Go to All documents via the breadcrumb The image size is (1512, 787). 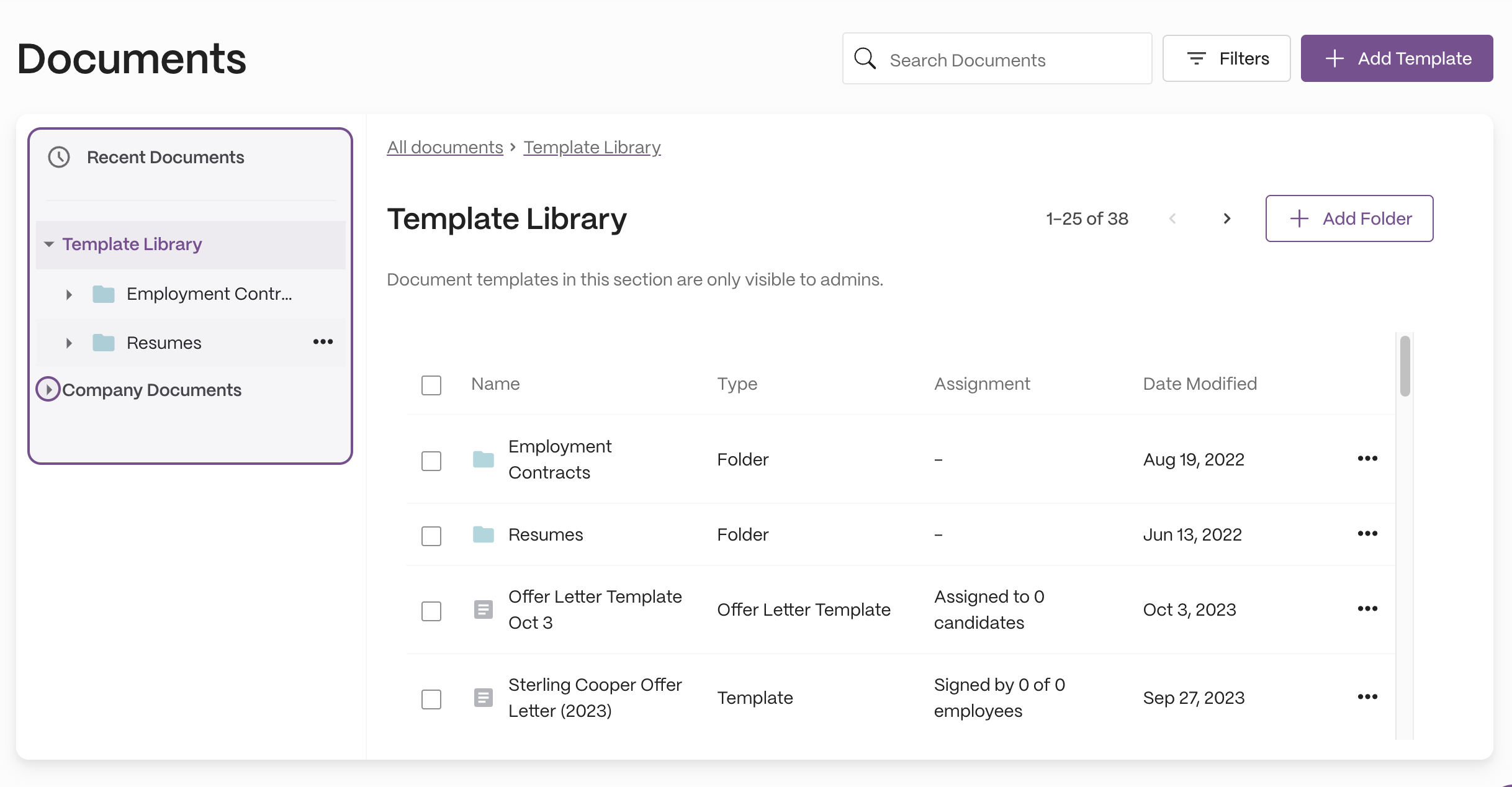coord(444,147)
